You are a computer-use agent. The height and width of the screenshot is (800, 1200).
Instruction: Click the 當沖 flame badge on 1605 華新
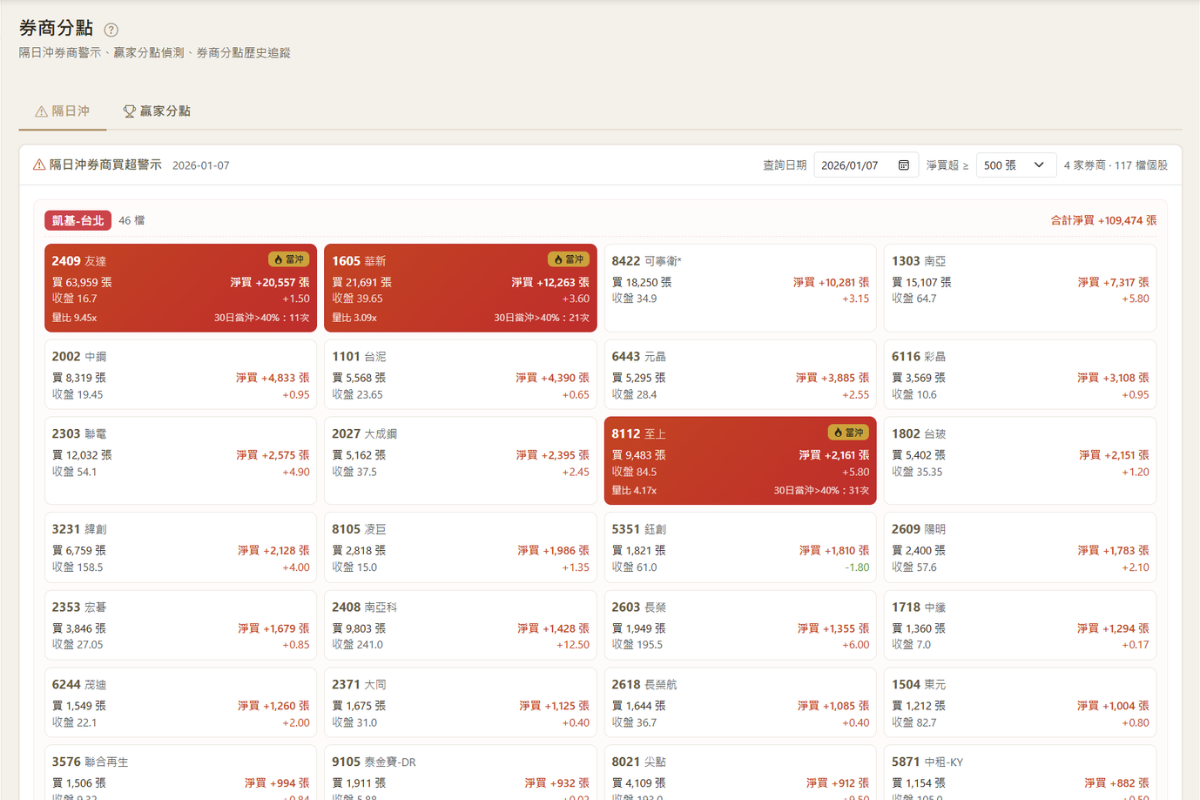click(x=566, y=260)
